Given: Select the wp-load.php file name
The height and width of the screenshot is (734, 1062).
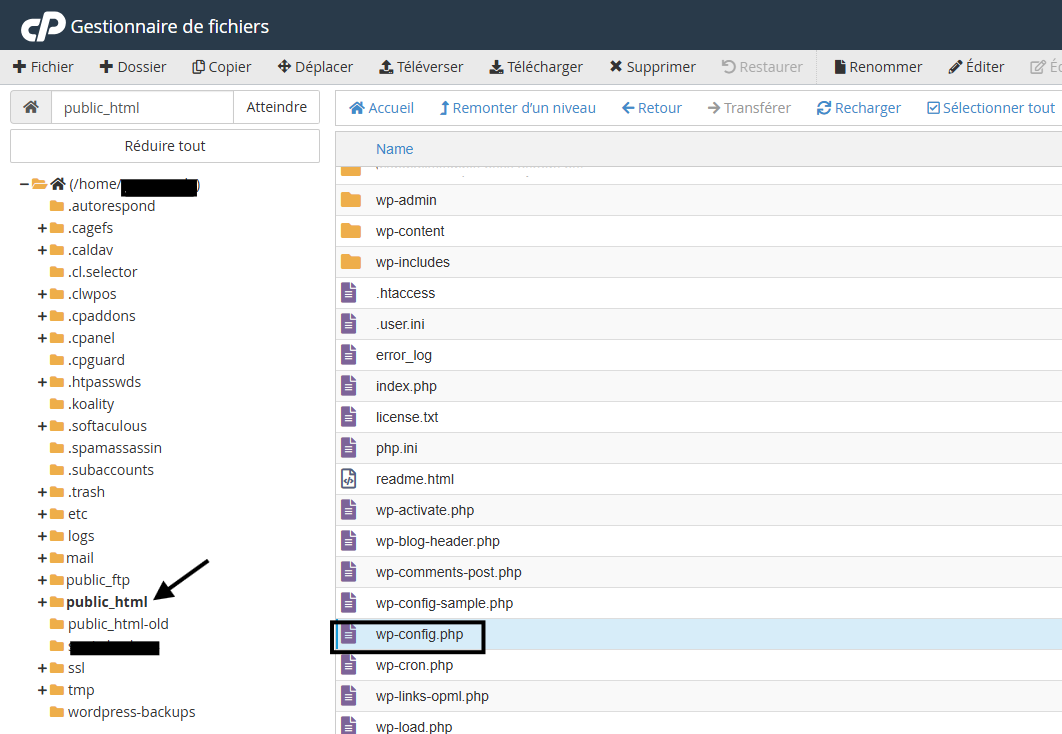Looking at the screenshot, I should (x=414, y=727).
